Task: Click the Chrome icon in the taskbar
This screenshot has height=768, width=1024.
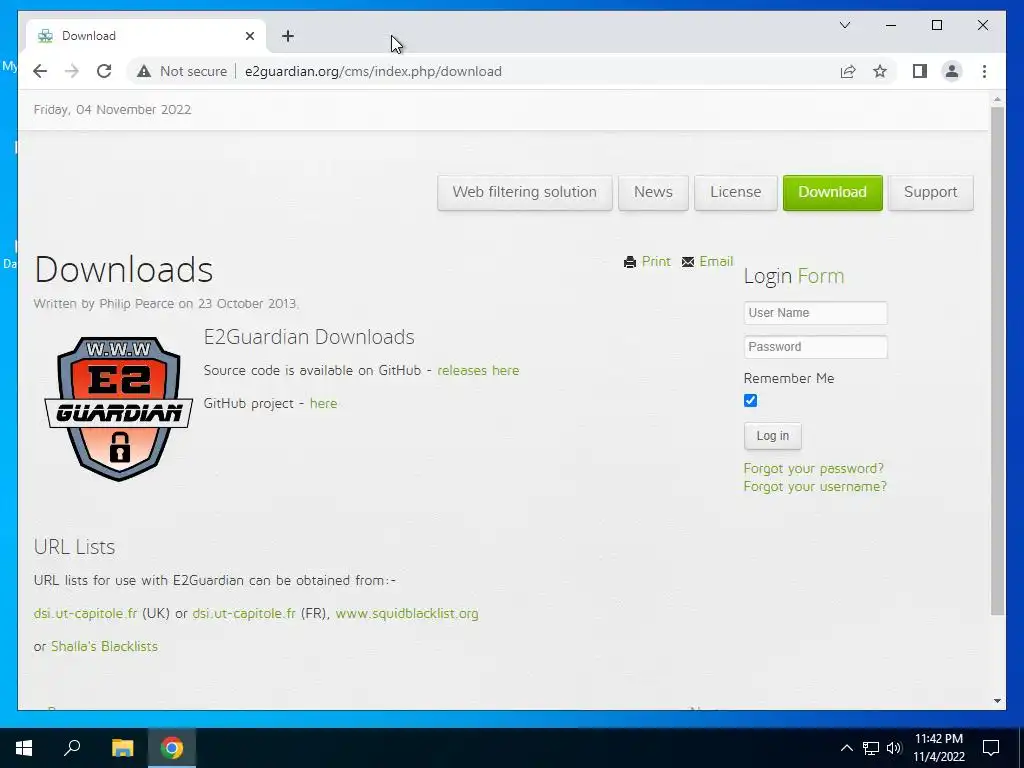Action: (172, 748)
